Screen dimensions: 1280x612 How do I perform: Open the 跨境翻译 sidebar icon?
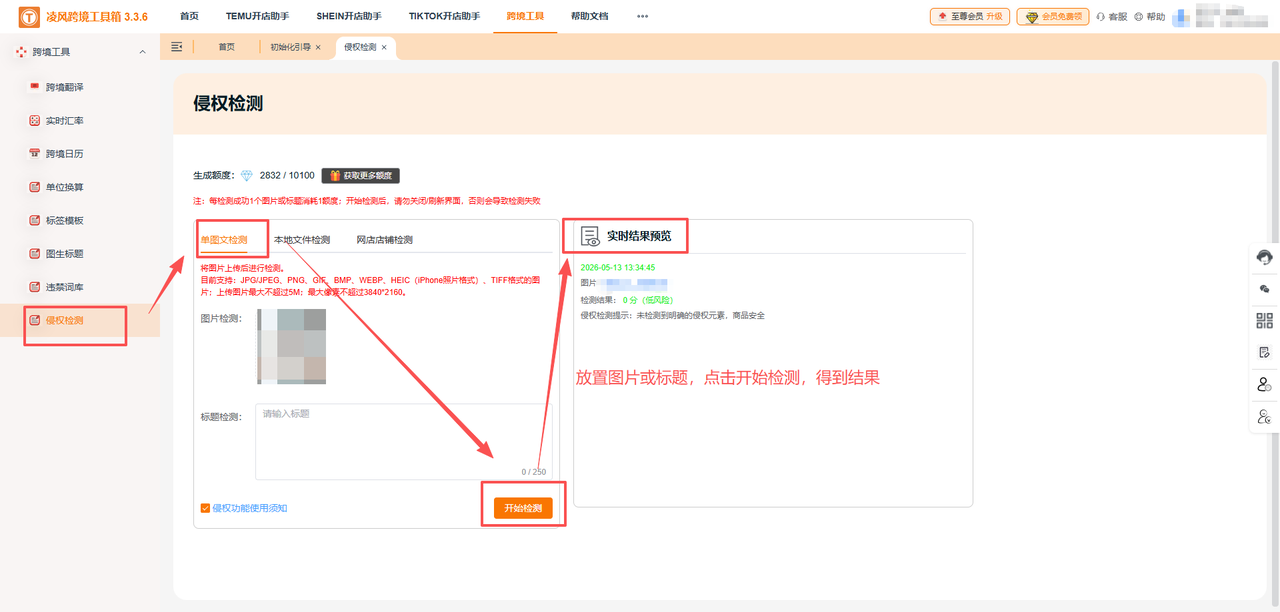click(x=34, y=87)
